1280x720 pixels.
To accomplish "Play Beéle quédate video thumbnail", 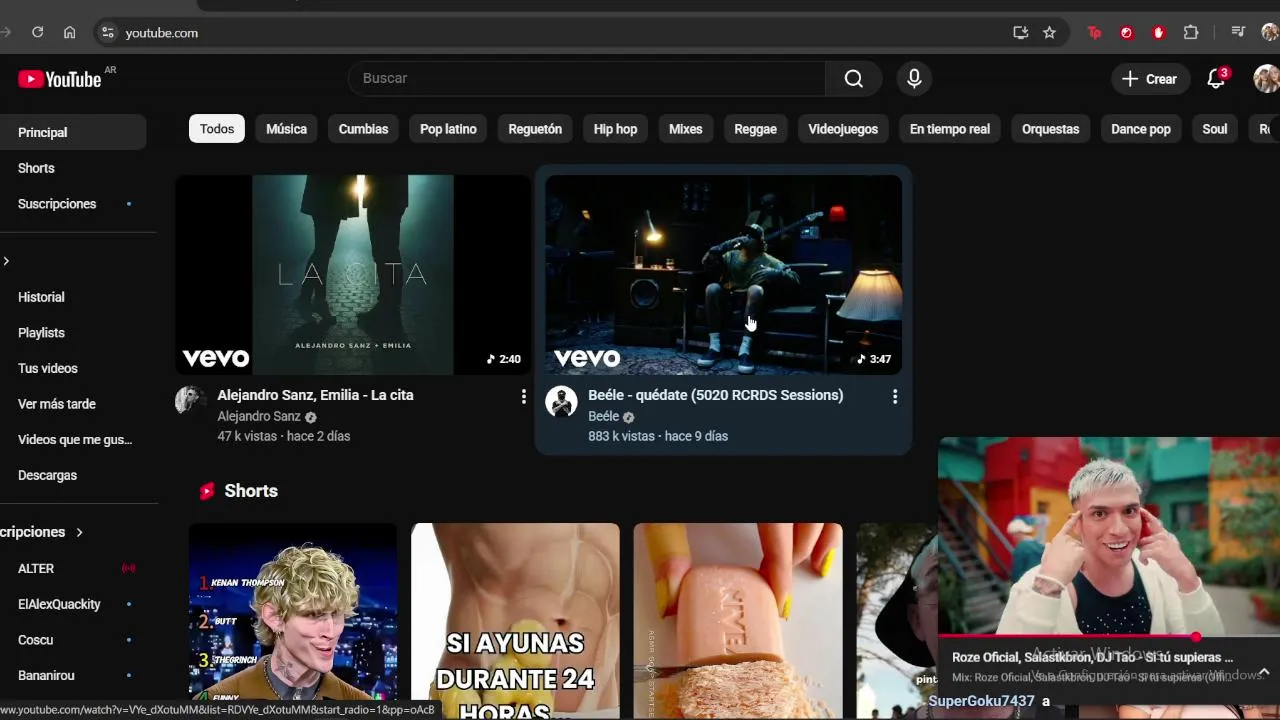I will click(724, 275).
